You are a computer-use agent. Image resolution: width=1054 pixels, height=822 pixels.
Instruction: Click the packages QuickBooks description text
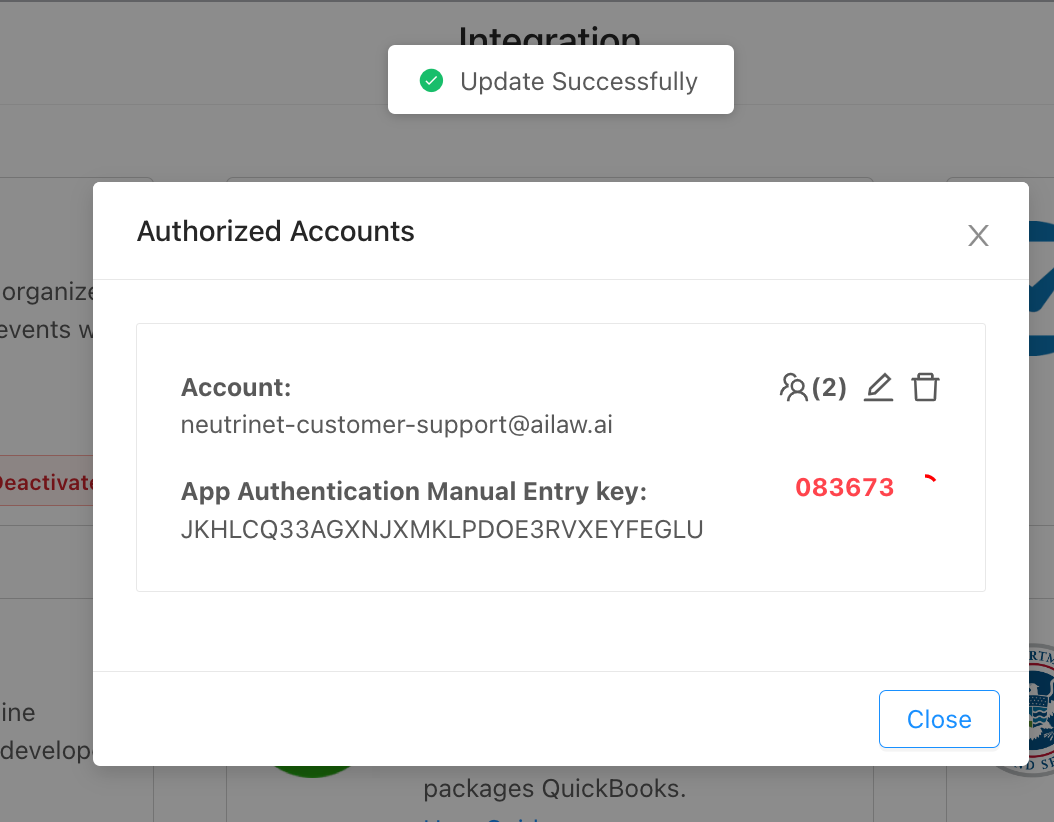coord(555,788)
